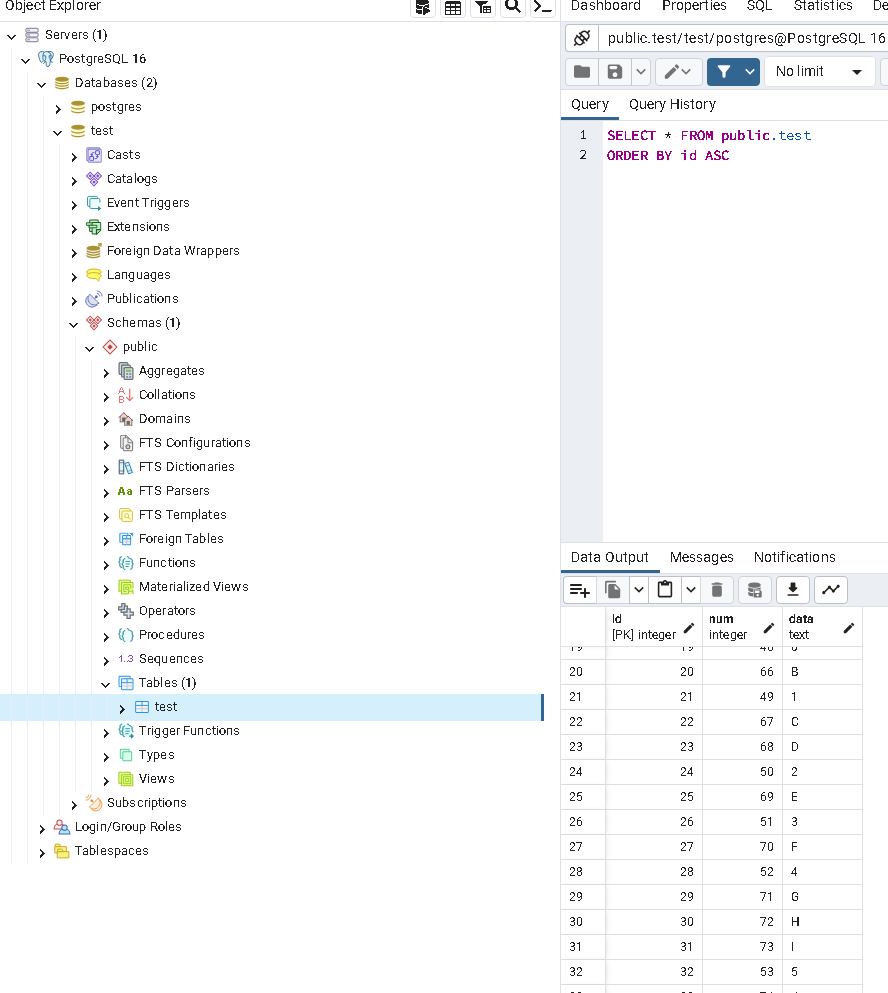Click the Save Data Changes database icon
The height and width of the screenshot is (993, 888).
click(754, 590)
